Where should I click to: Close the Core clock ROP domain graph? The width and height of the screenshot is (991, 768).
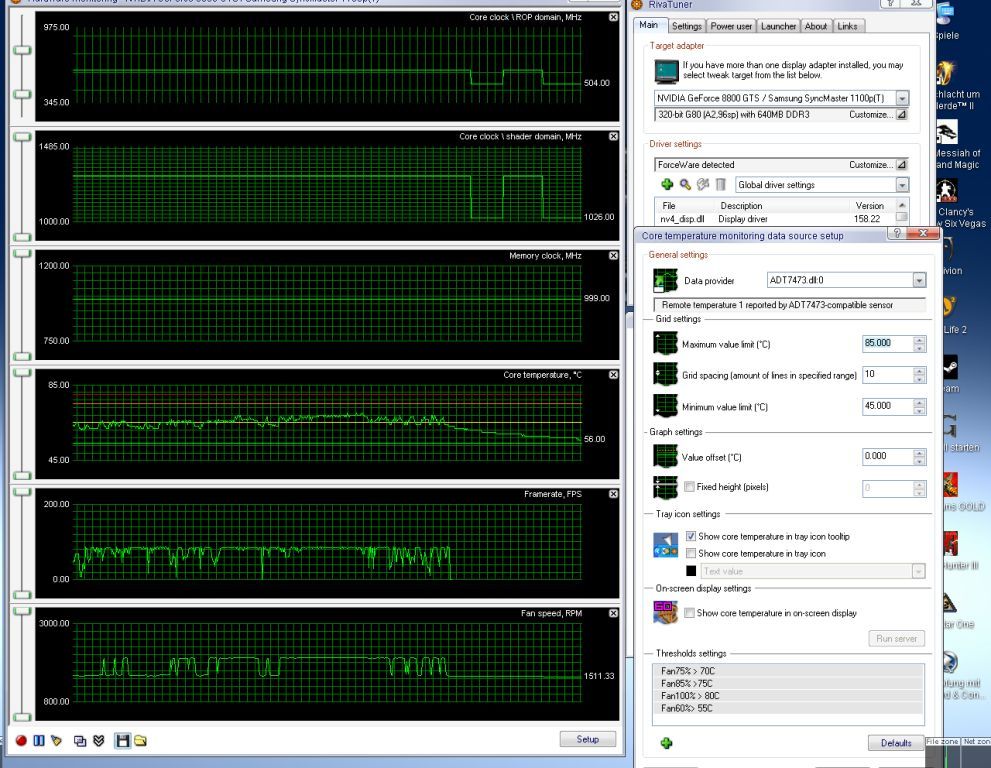click(x=613, y=17)
